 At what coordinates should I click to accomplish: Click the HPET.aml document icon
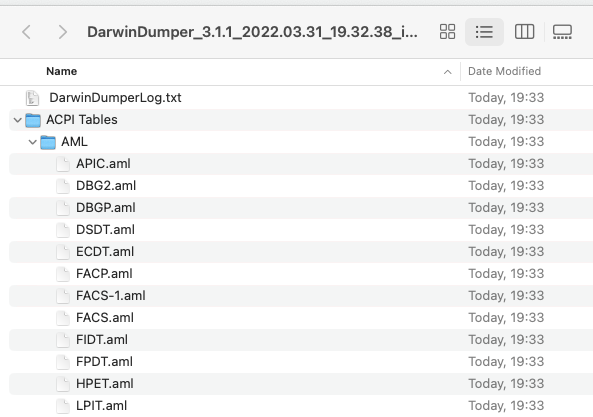(63, 384)
